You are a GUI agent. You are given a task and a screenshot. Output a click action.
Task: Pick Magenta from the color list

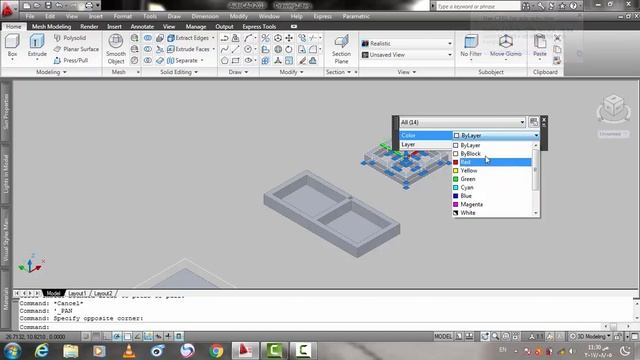tap(492, 204)
